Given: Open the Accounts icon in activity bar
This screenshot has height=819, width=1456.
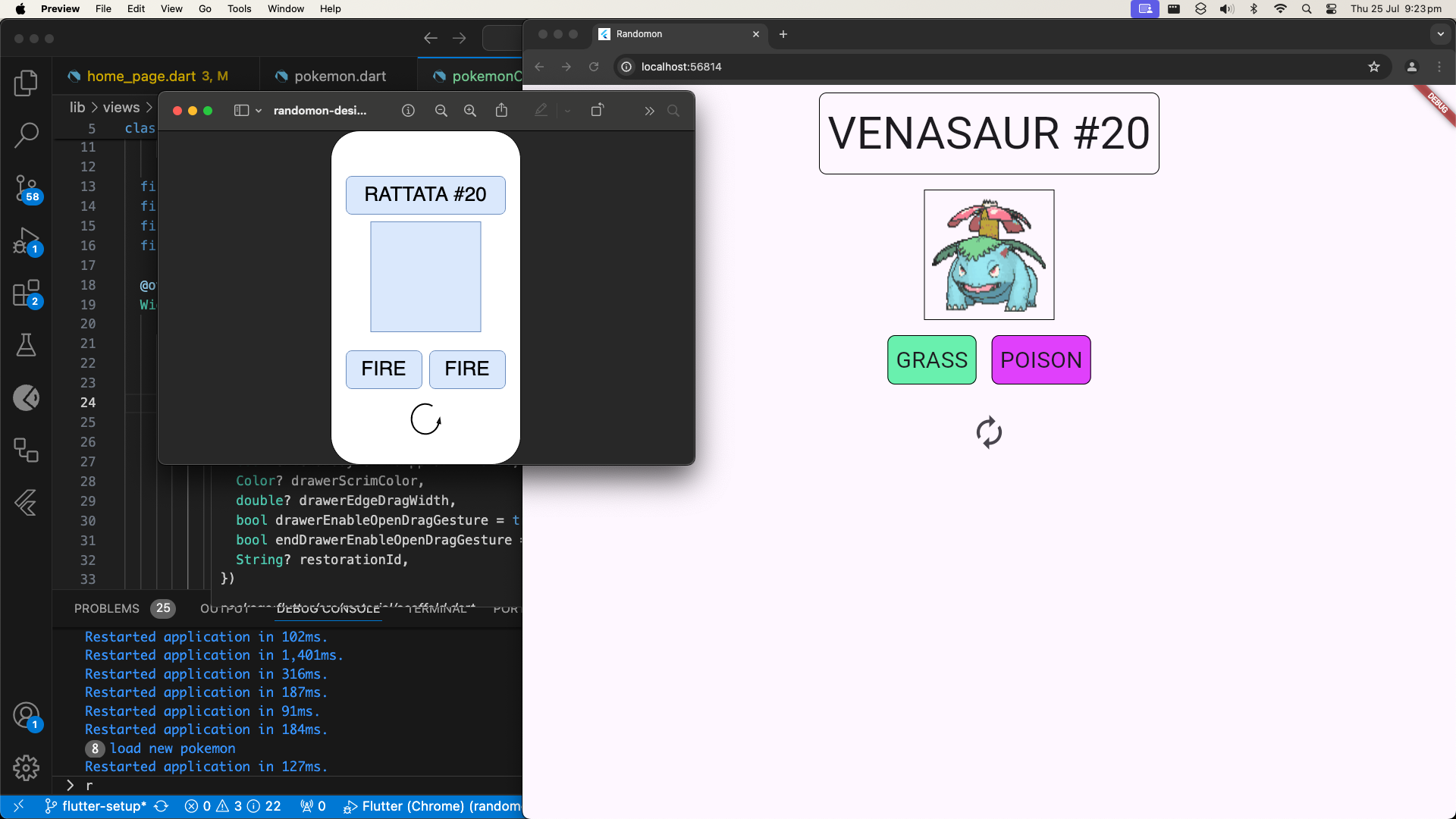Looking at the screenshot, I should (x=27, y=715).
